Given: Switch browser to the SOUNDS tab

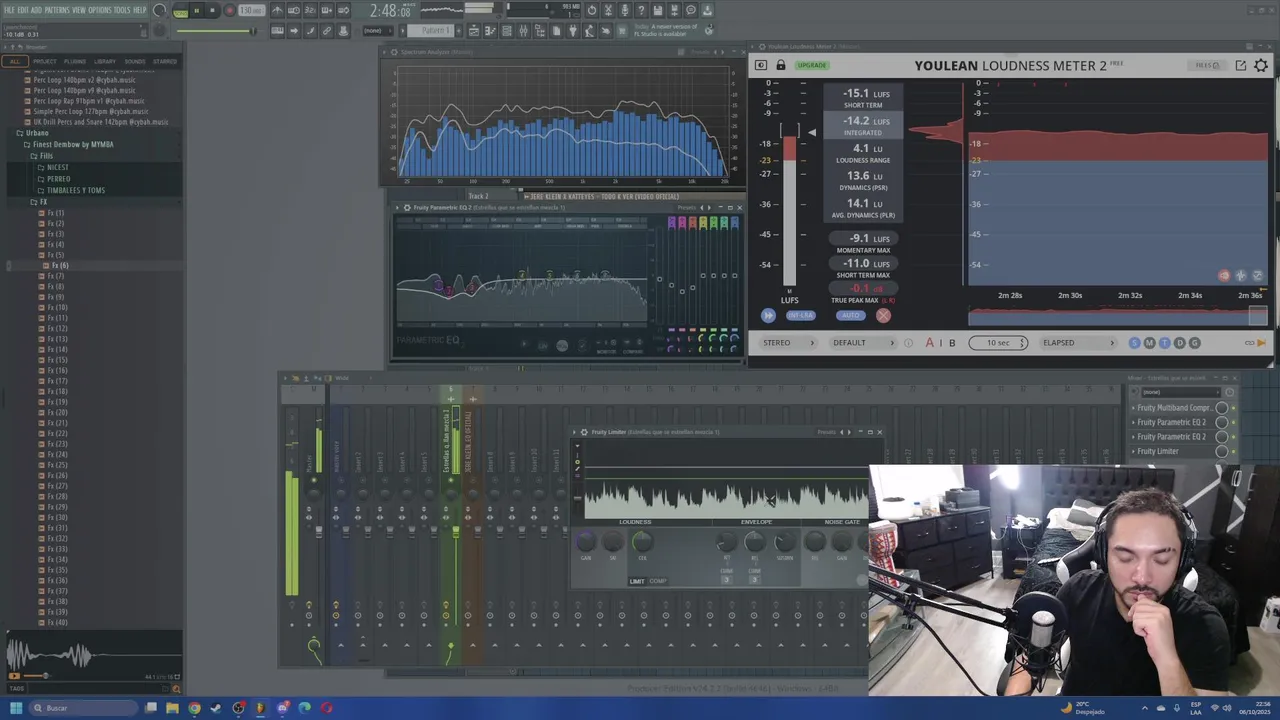Looking at the screenshot, I should (134, 61).
